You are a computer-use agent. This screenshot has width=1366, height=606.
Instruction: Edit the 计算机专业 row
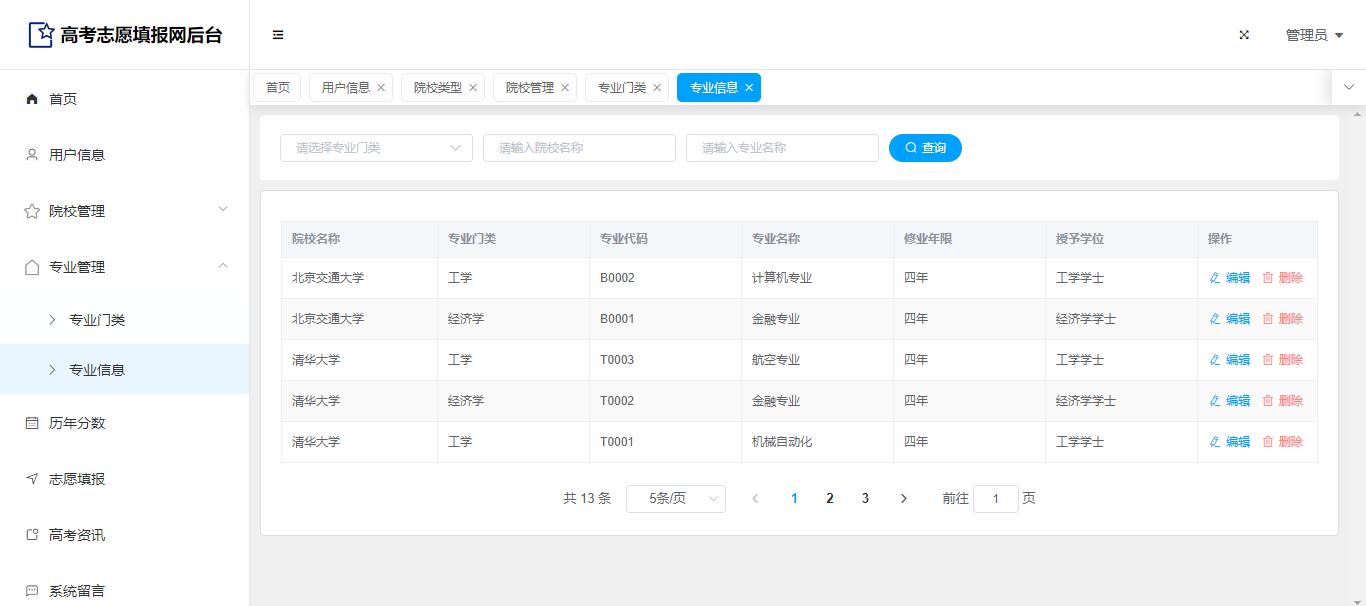coord(1230,278)
